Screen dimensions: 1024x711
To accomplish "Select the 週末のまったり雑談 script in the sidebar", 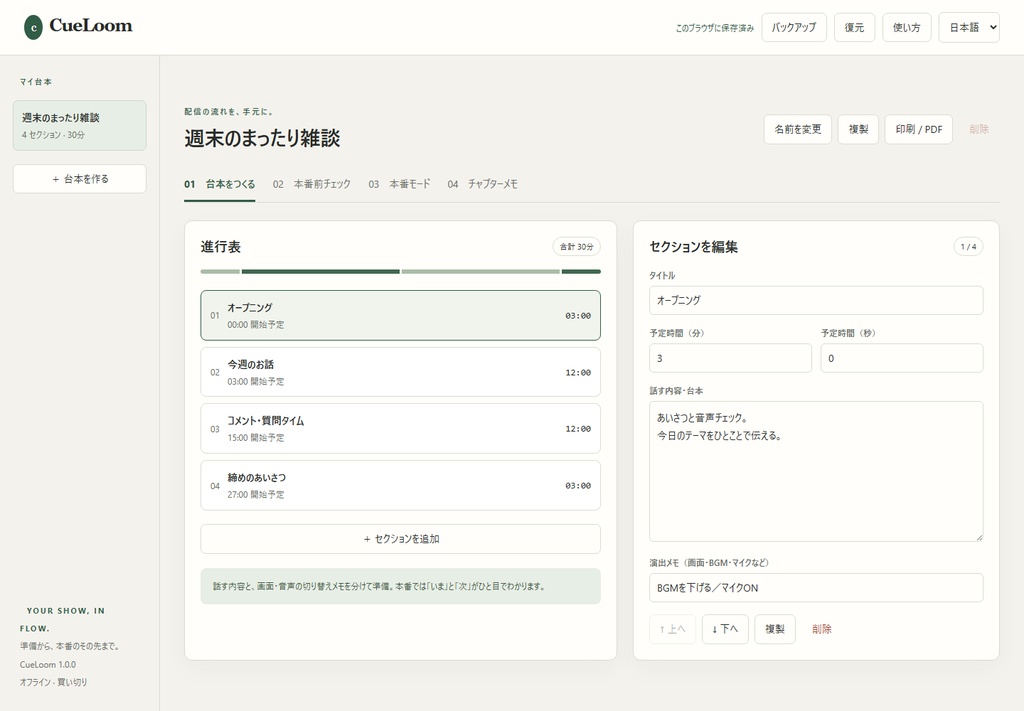I will 80,125.
